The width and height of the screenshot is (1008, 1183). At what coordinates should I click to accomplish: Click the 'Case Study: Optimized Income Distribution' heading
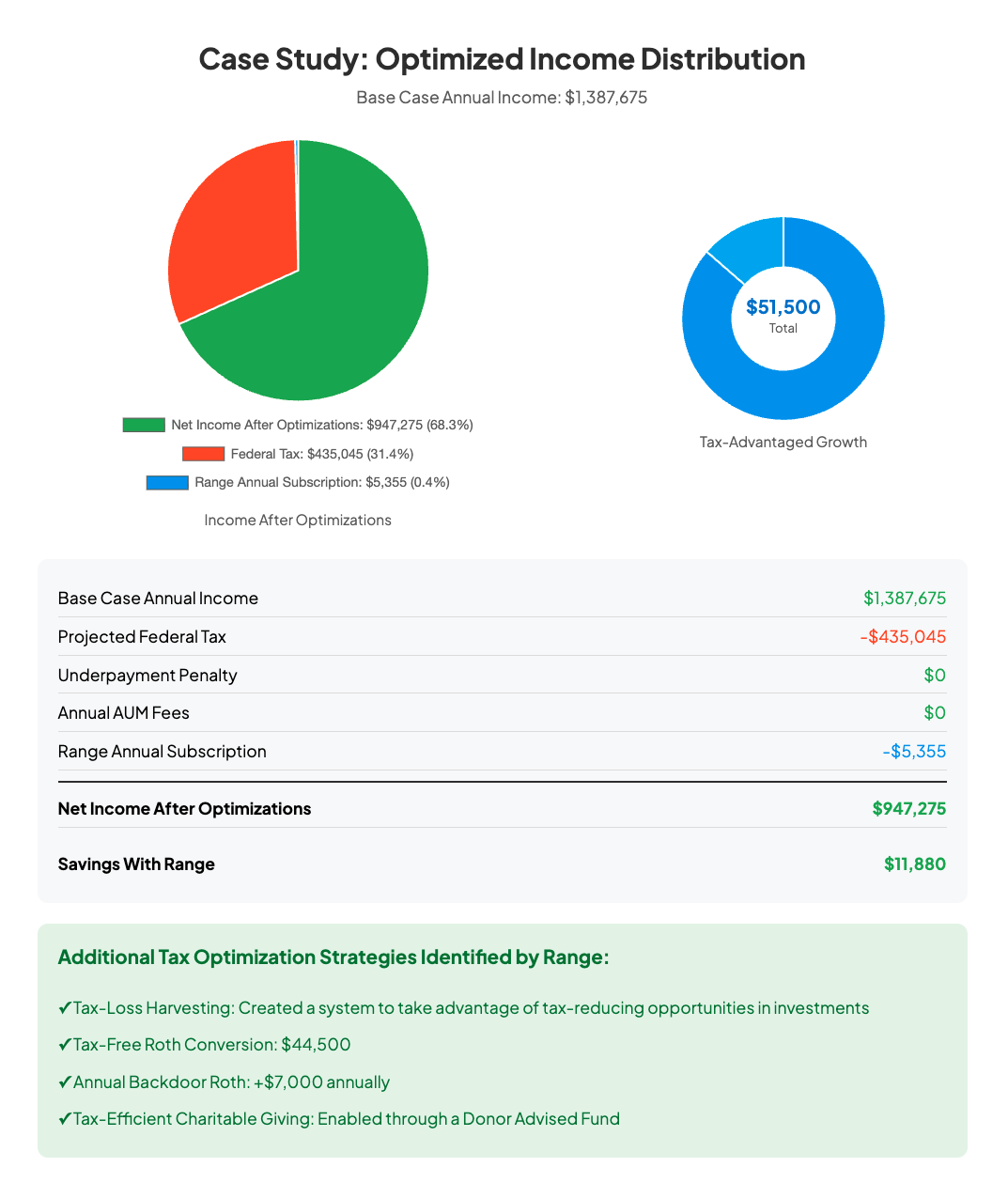coord(503,59)
